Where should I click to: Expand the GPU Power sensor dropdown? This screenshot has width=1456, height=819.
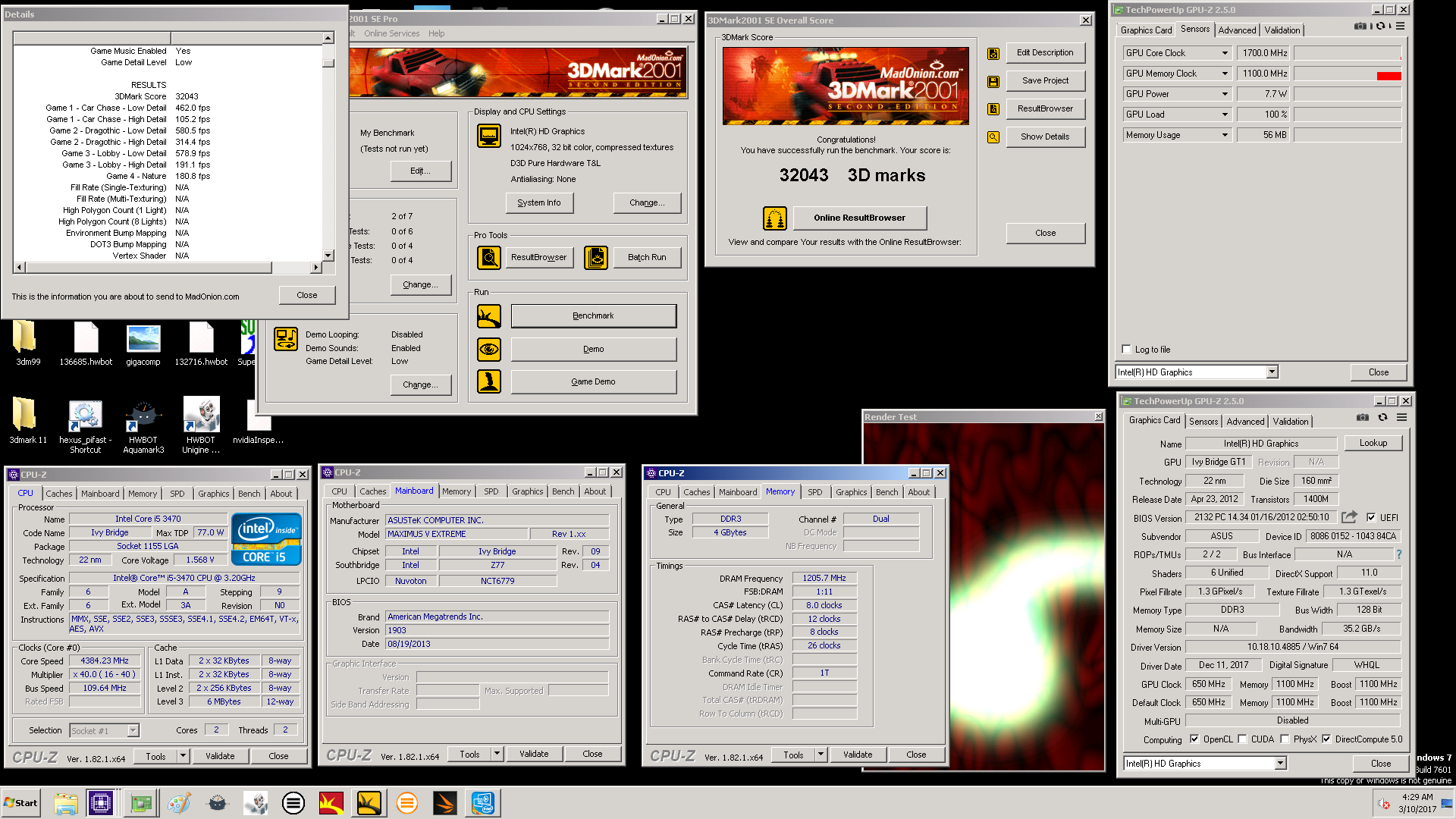1224,94
